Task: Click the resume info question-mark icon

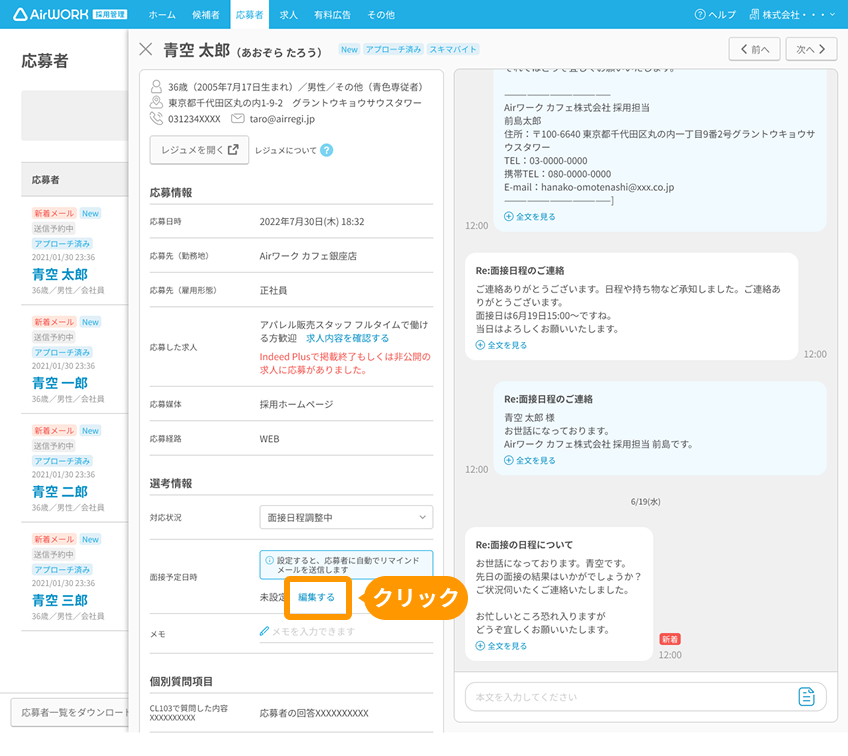Action: [327, 150]
